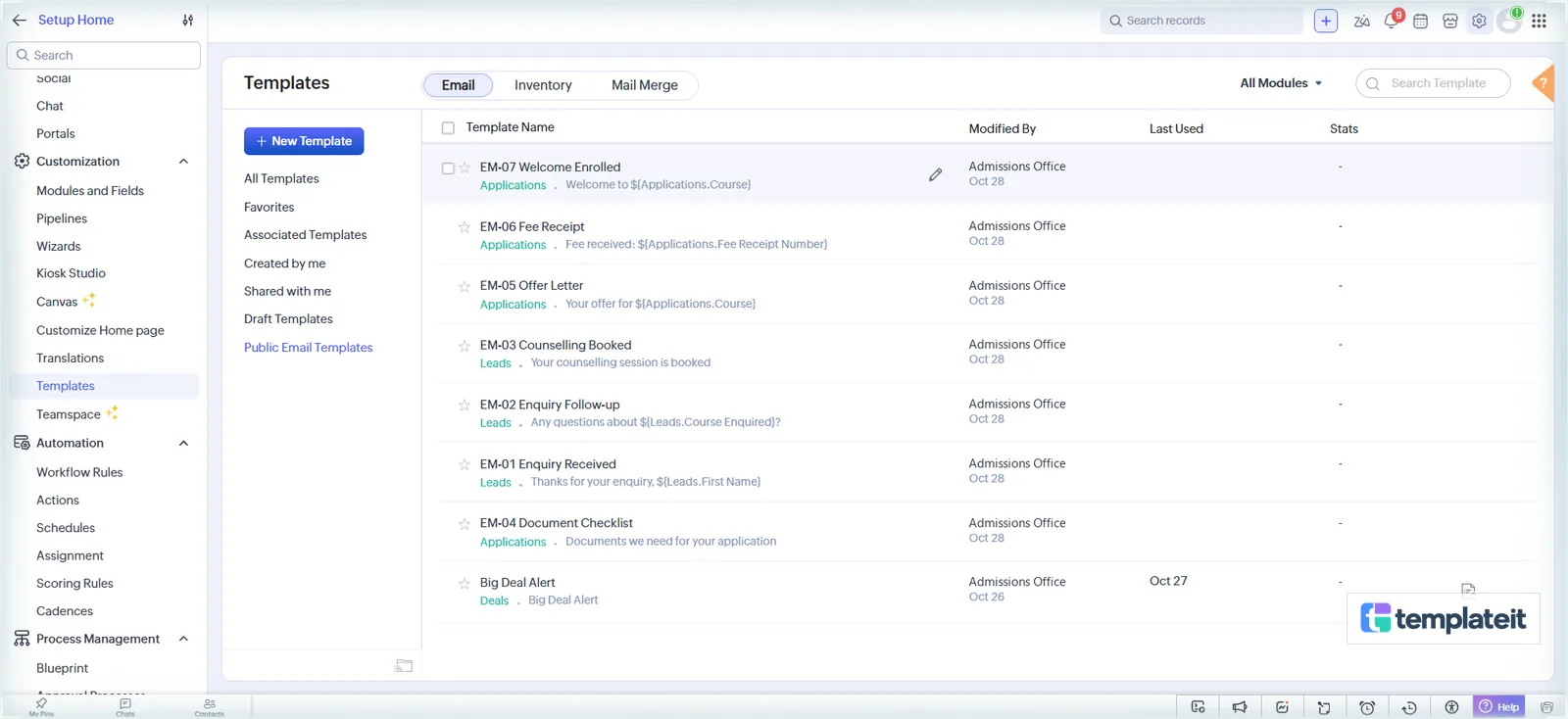
Task: Open the EM-02 Enquiry Follow-up template
Action: 550,405
